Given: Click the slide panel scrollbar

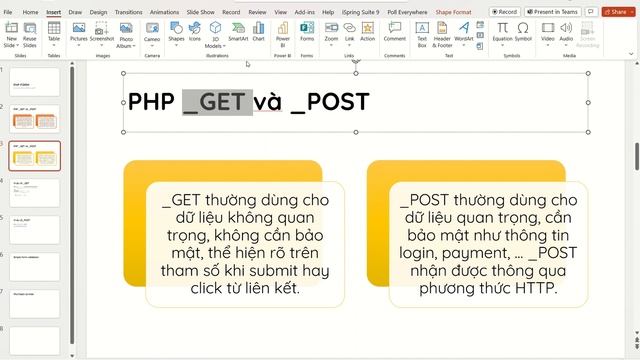Looking at the screenshot, I should point(72,204).
